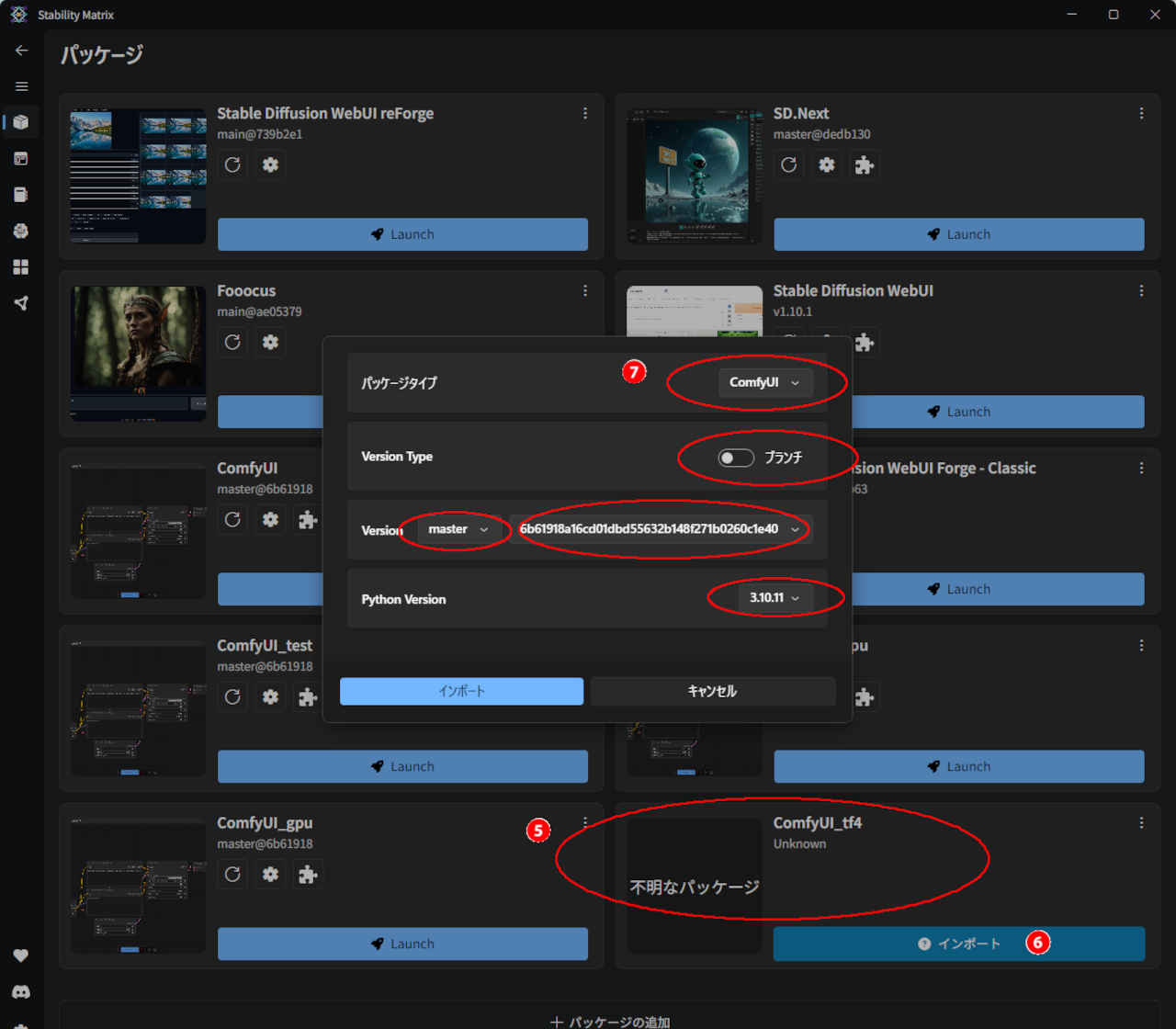Image resolution: width=1176 pixels, height=1029 pixels.
Task: Open the hamburger navigation menu
Action: point(21,86)
